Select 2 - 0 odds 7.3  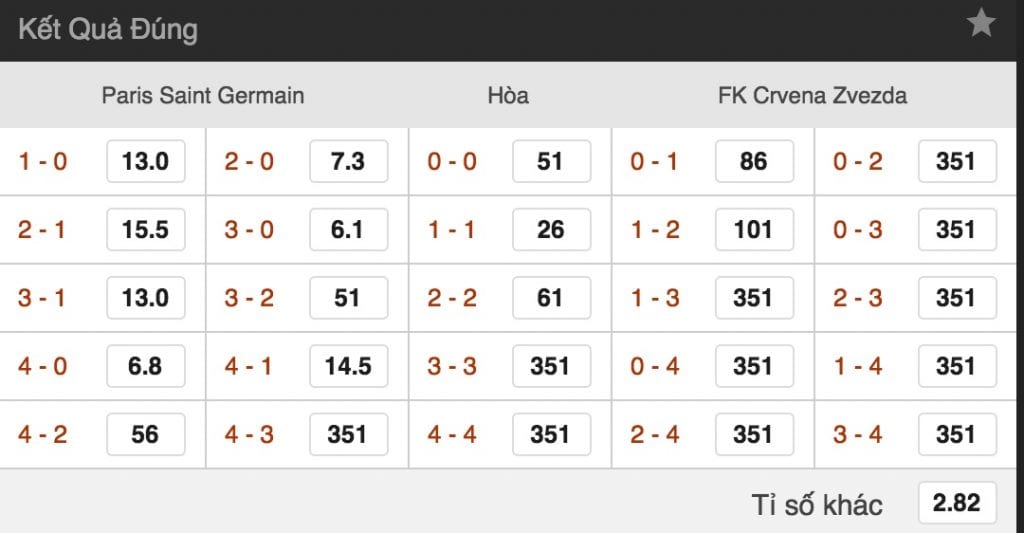[x=347, y=161]
